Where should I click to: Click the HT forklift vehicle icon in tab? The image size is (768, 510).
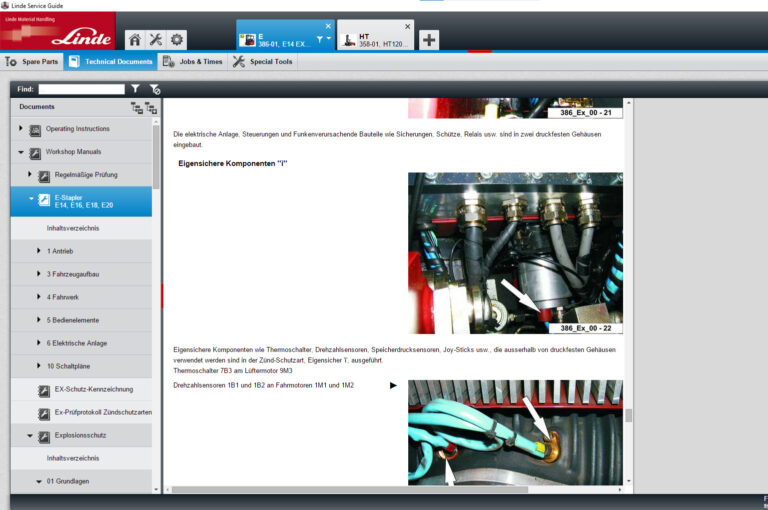349,41
